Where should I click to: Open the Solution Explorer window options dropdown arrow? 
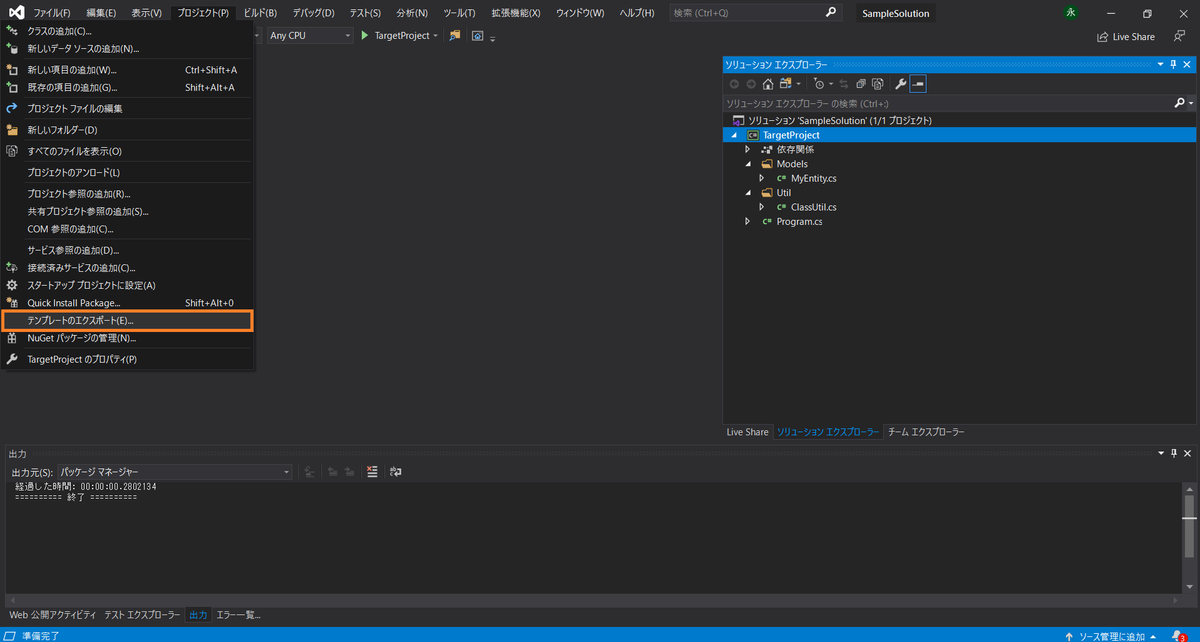pyautogui.click(x=1160, y=64)
